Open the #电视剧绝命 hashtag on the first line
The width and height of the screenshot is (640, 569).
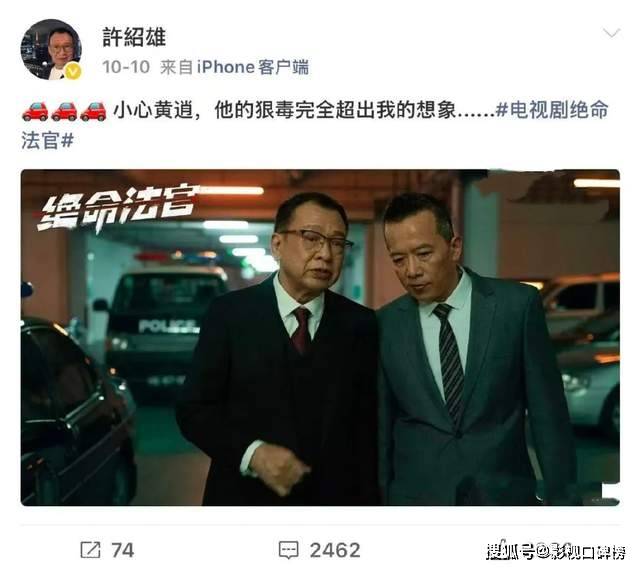(x=552, y=110)
